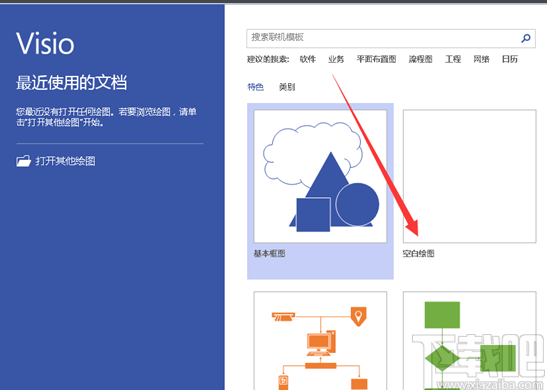547x390 pixels.
Task: Choose the 空白绘图 blank template thumbnail
Action: [470, 176]
